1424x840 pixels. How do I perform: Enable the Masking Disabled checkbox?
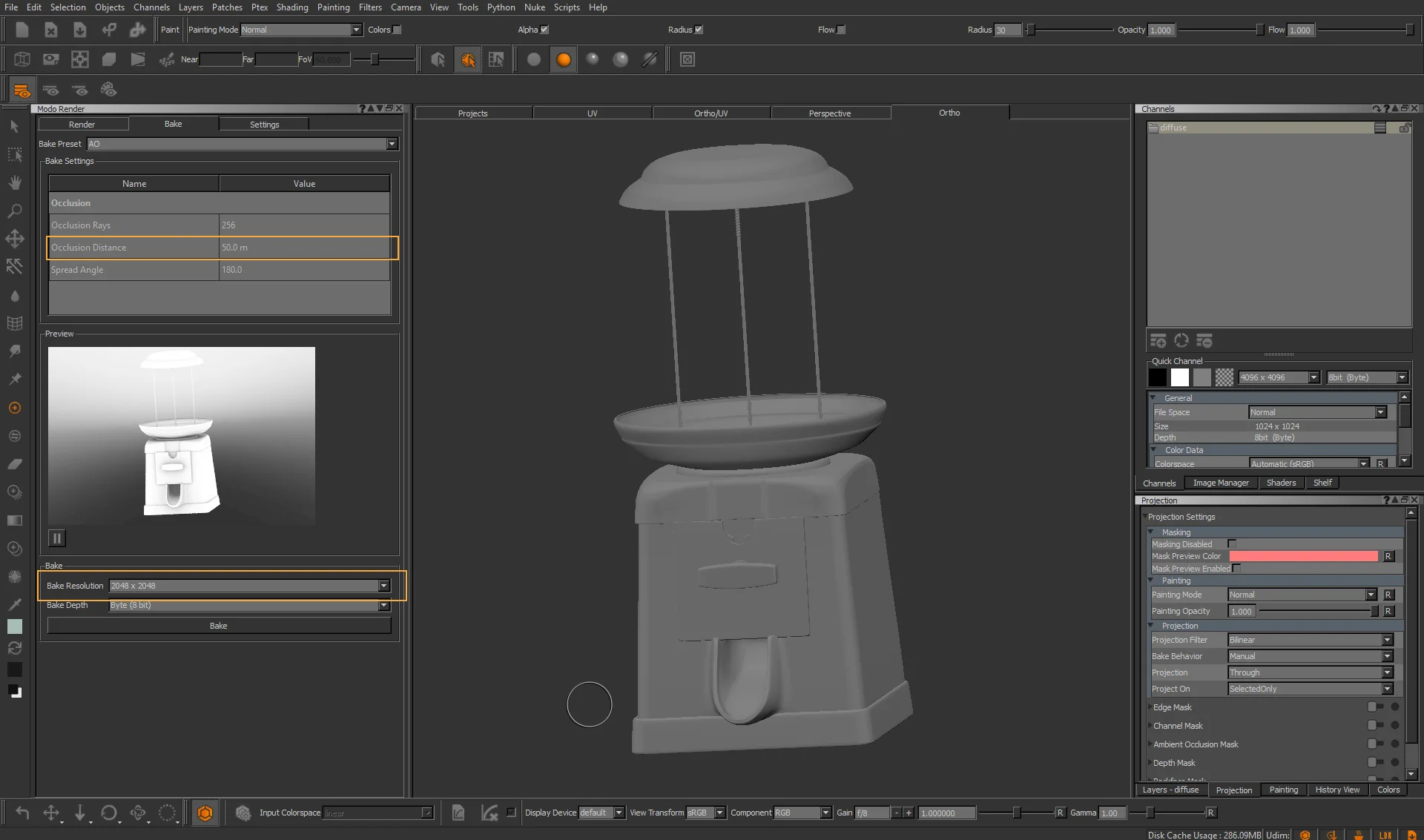[1232, 544]
